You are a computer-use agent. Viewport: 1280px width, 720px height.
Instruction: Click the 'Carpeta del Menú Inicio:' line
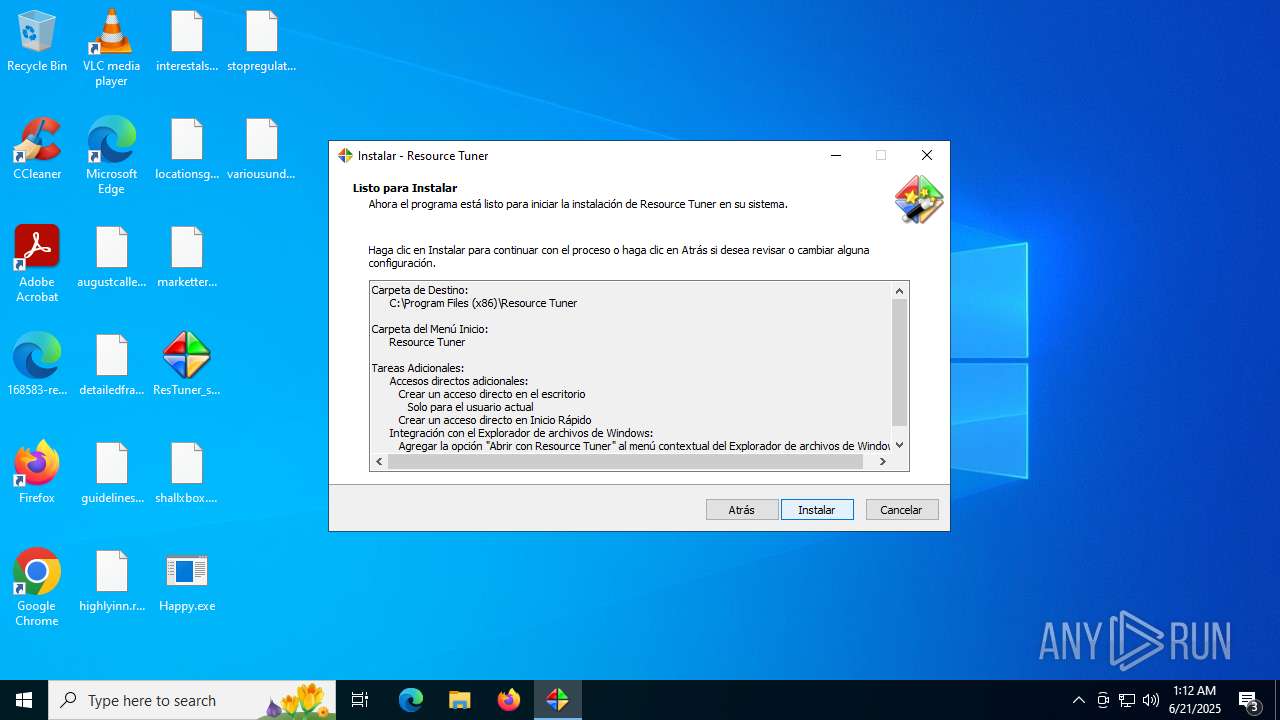[430, 329]
